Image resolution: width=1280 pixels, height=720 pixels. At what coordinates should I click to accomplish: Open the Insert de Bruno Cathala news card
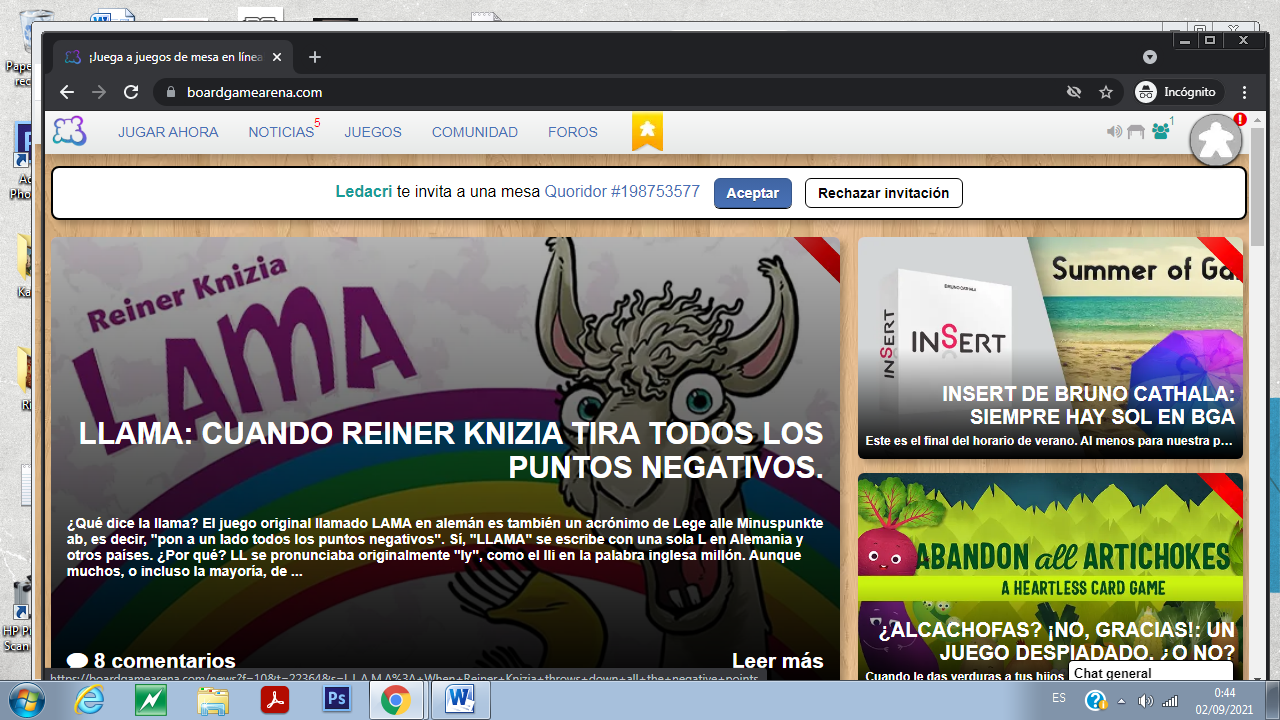pyautogui.click(x=1050, y=348)
